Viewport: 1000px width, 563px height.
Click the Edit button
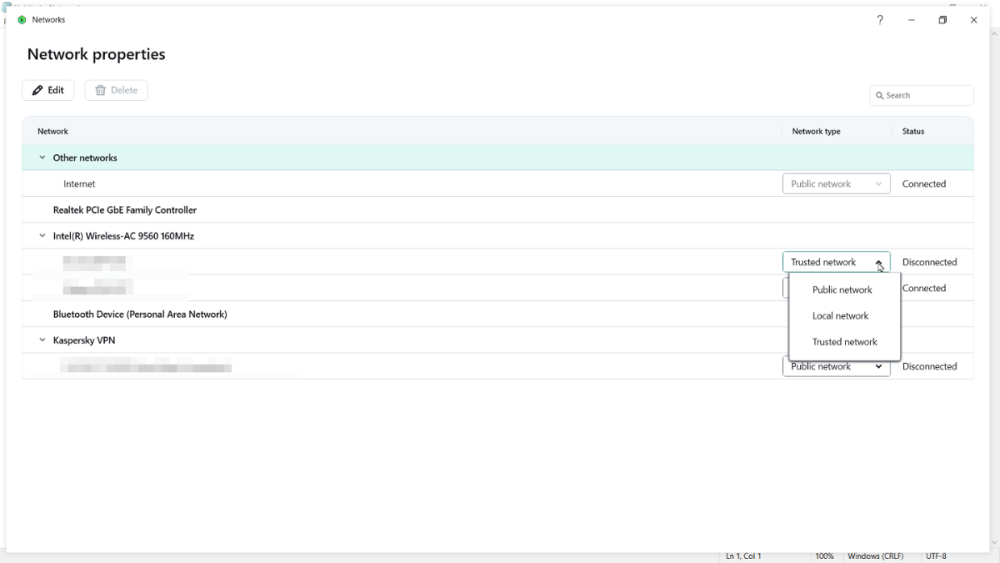point(48,90)
